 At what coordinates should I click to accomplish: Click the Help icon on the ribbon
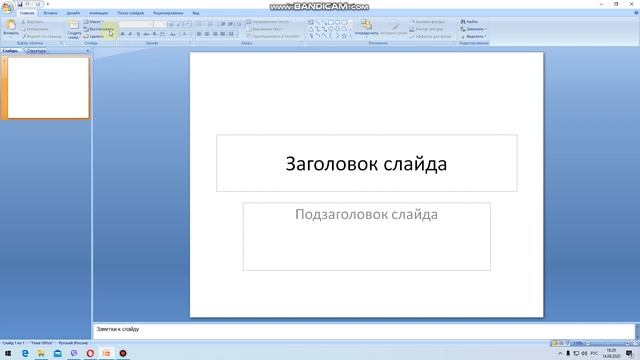click(636, 13)
